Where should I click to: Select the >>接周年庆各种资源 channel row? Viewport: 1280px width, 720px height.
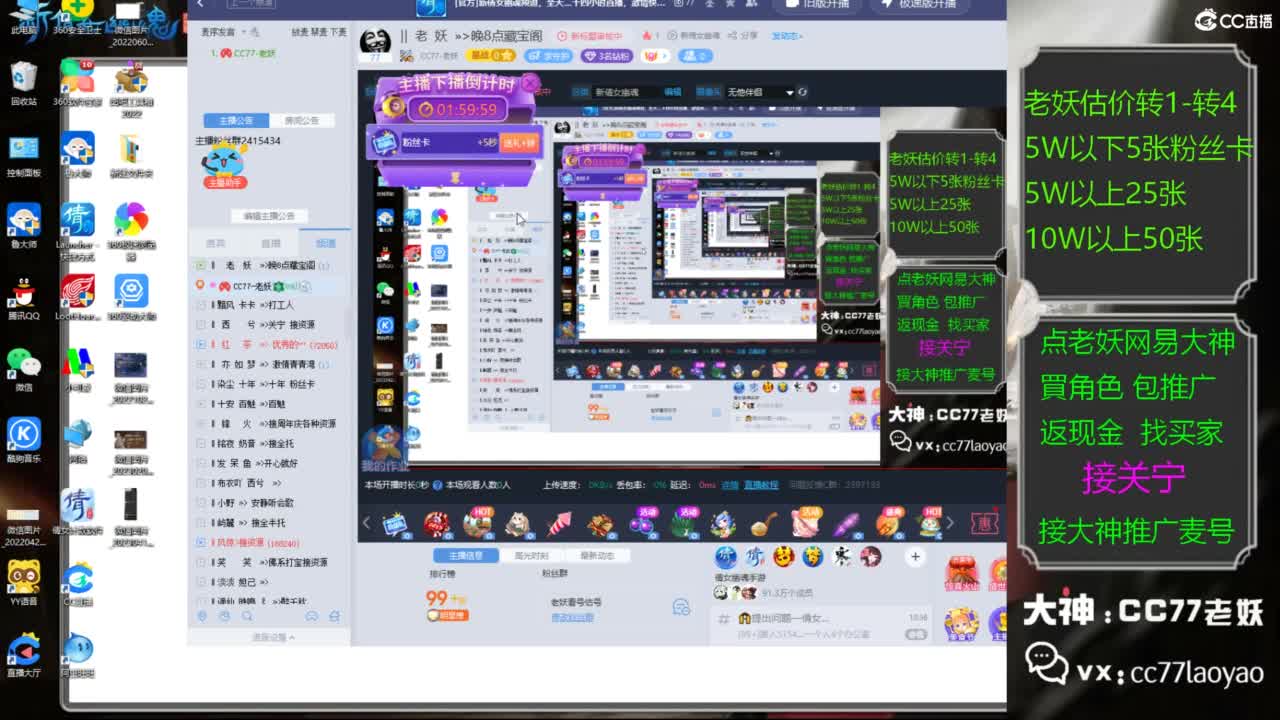(269, 424)
